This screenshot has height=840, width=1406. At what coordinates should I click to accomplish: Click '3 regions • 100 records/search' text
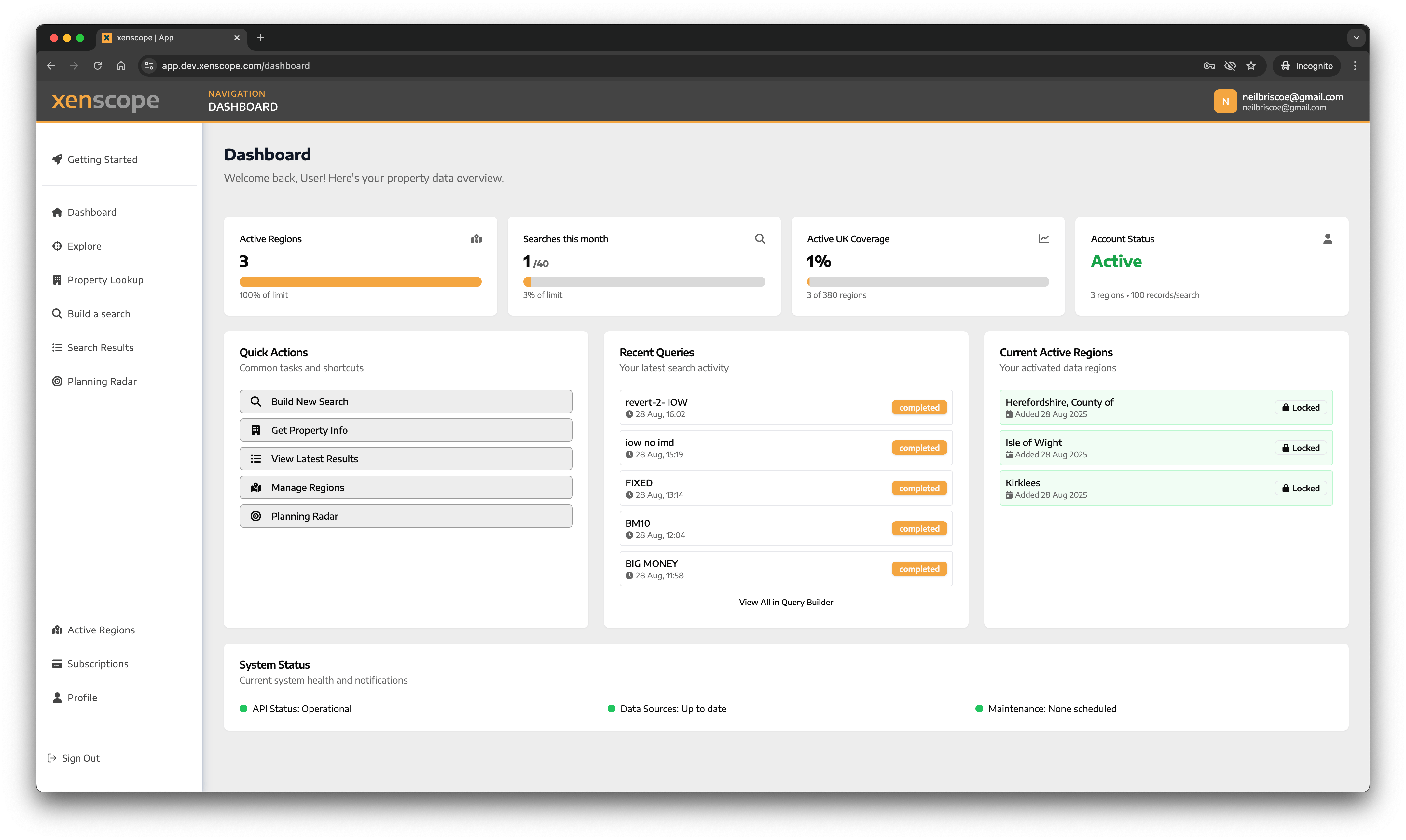1144,295
